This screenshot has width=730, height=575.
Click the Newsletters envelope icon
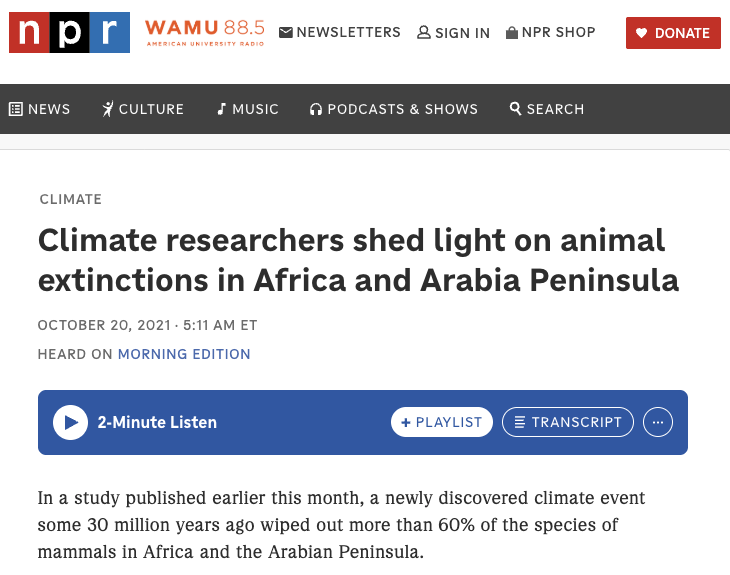click(286, 33)
